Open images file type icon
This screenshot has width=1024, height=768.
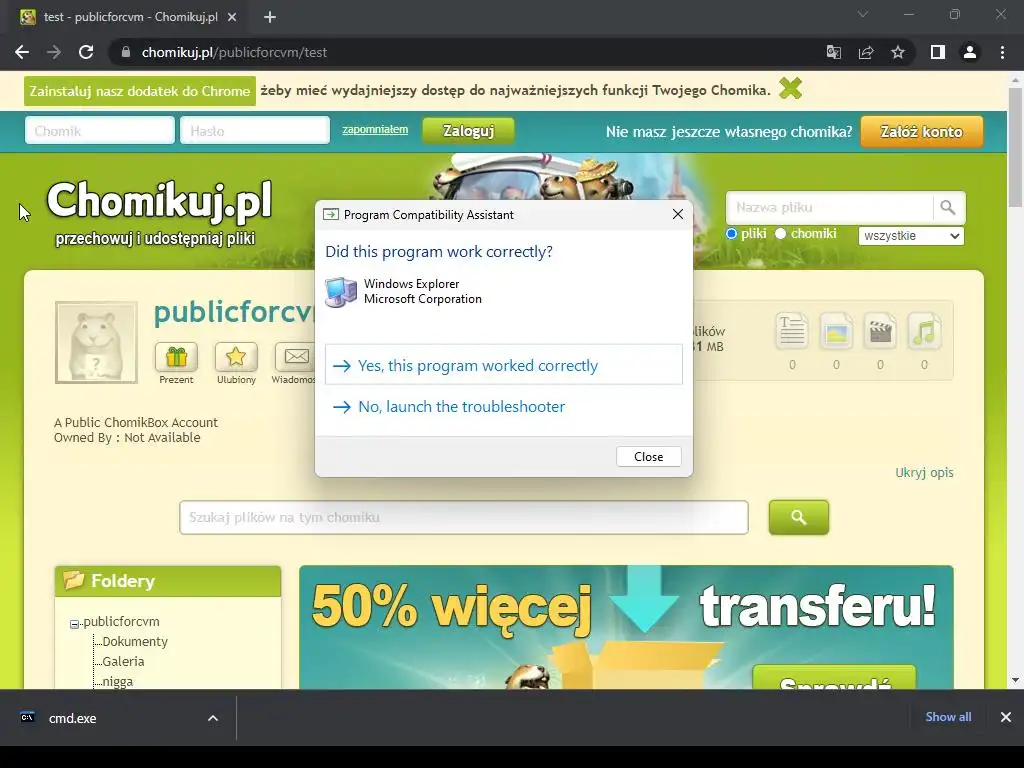click(836, 331)
